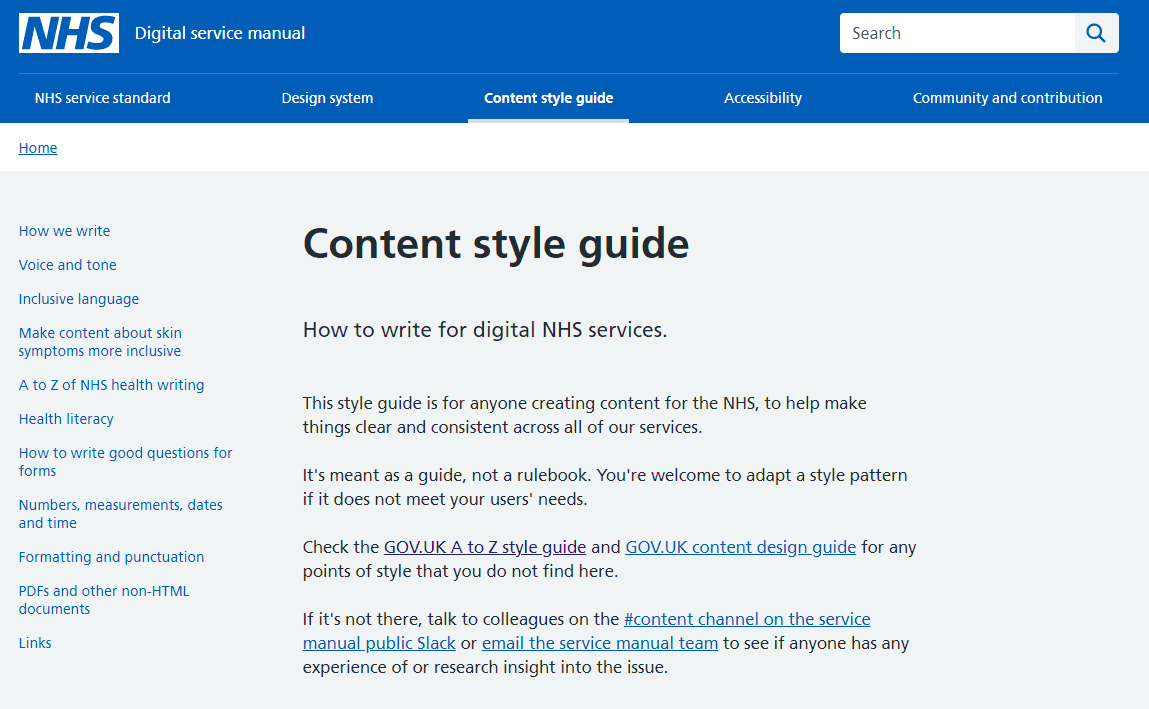
Task: Focus the Search input field
Action: point(956,33)
